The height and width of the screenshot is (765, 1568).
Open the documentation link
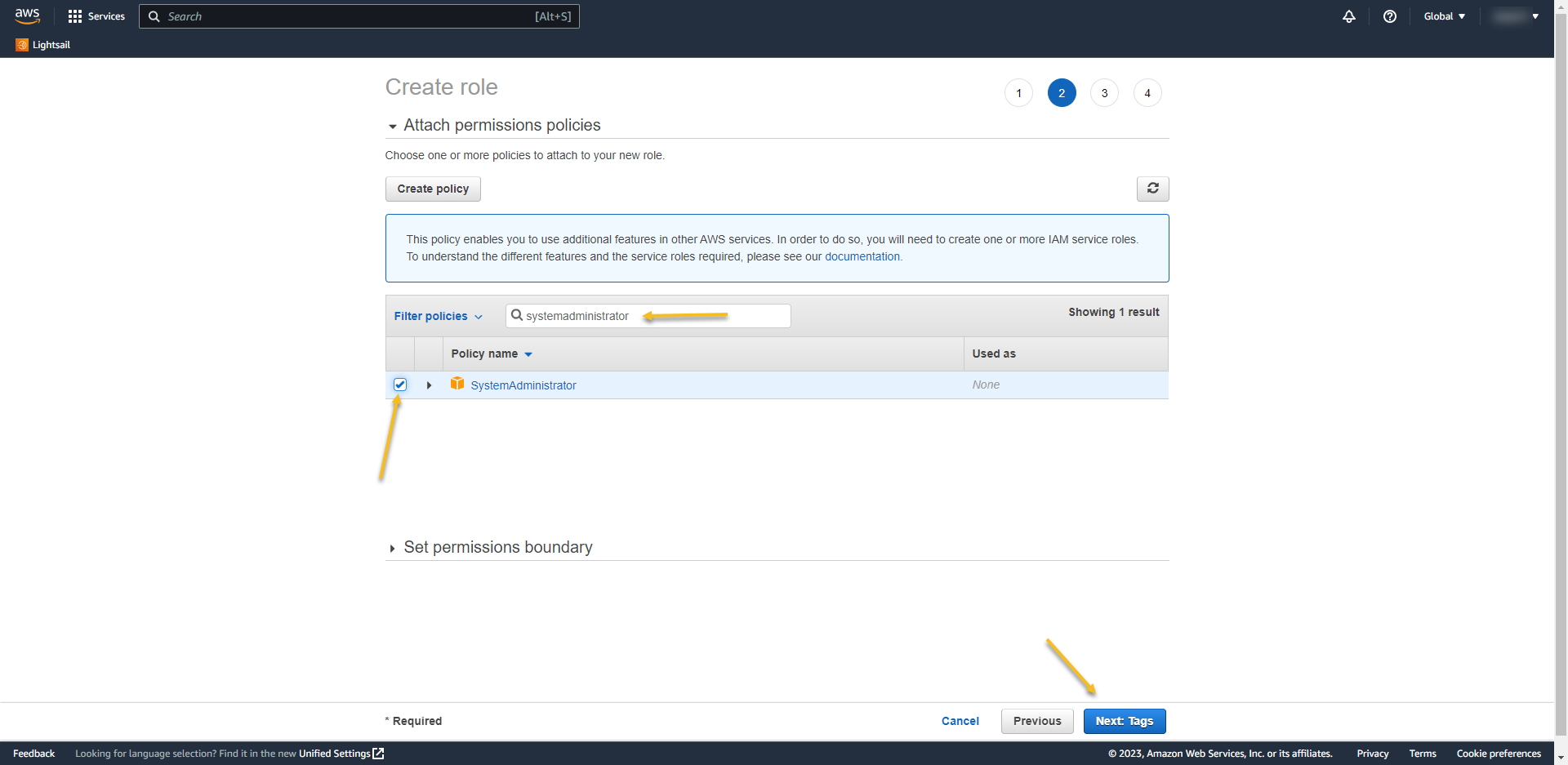862,256
